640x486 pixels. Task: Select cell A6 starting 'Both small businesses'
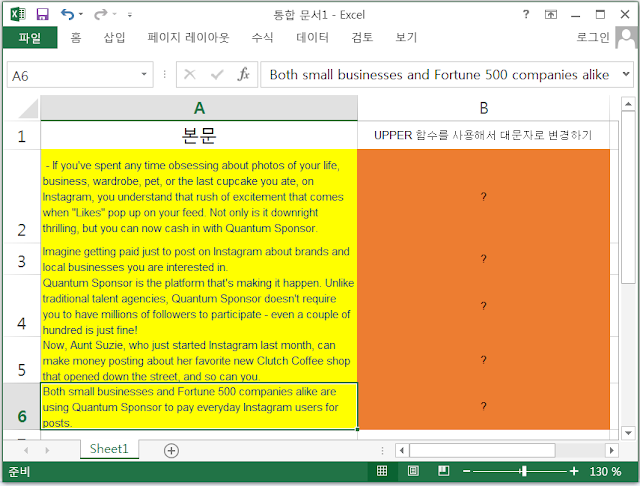(199, 406)
